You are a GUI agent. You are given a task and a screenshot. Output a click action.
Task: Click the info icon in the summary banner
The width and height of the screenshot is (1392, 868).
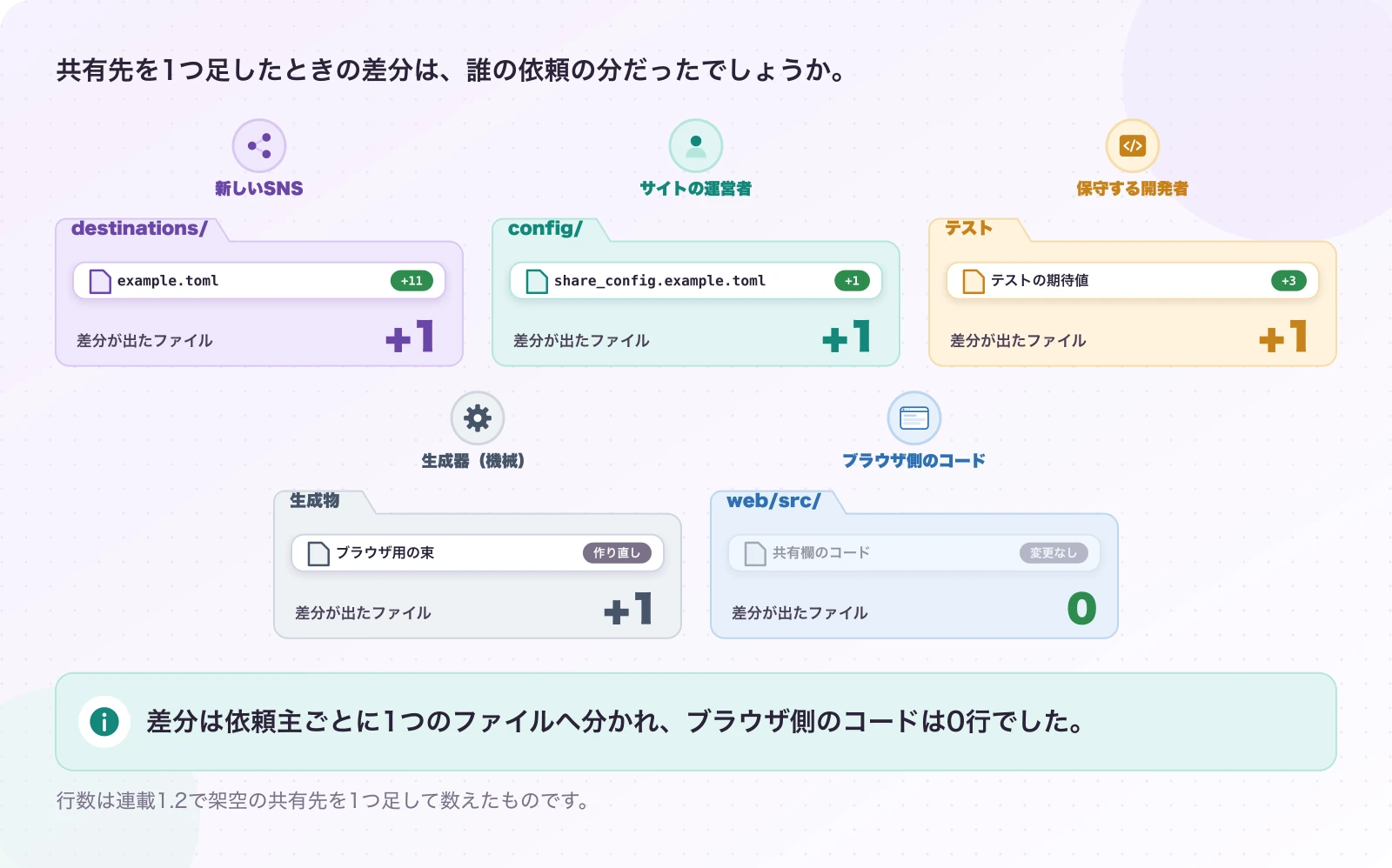[104, 721]
